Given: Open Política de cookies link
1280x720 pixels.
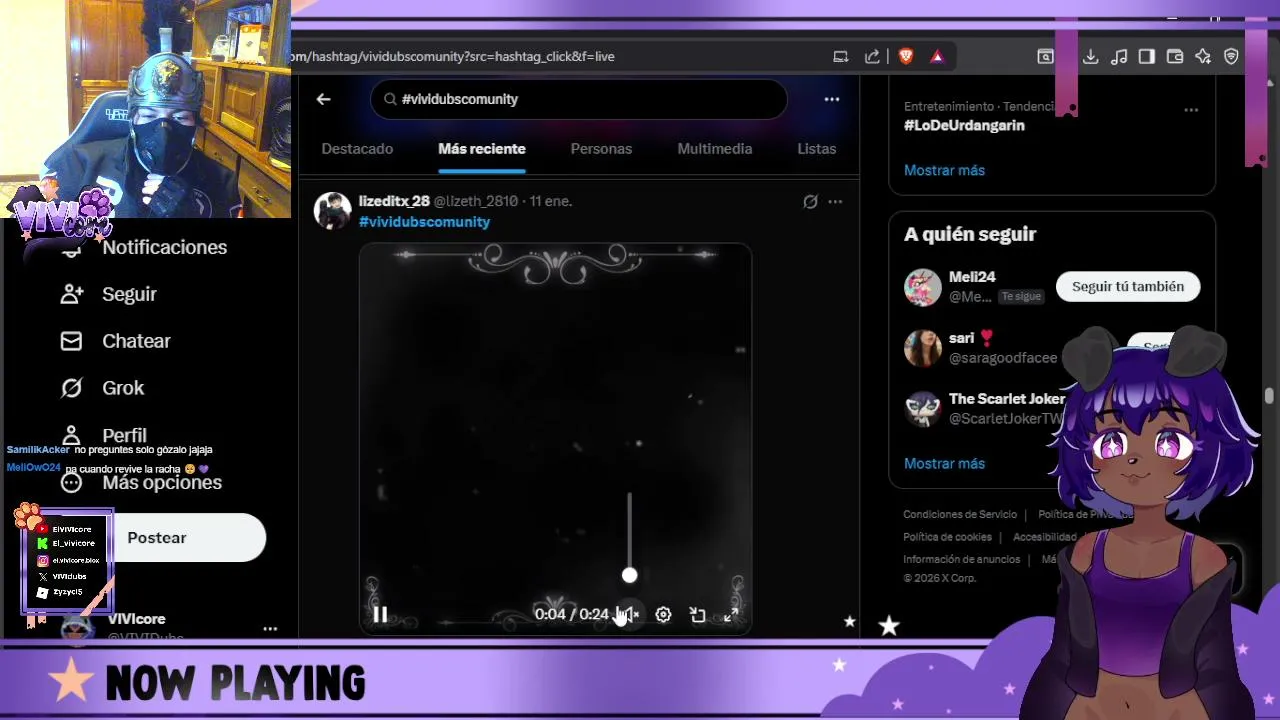Looking at the screenshot, I should pos(947,537).
